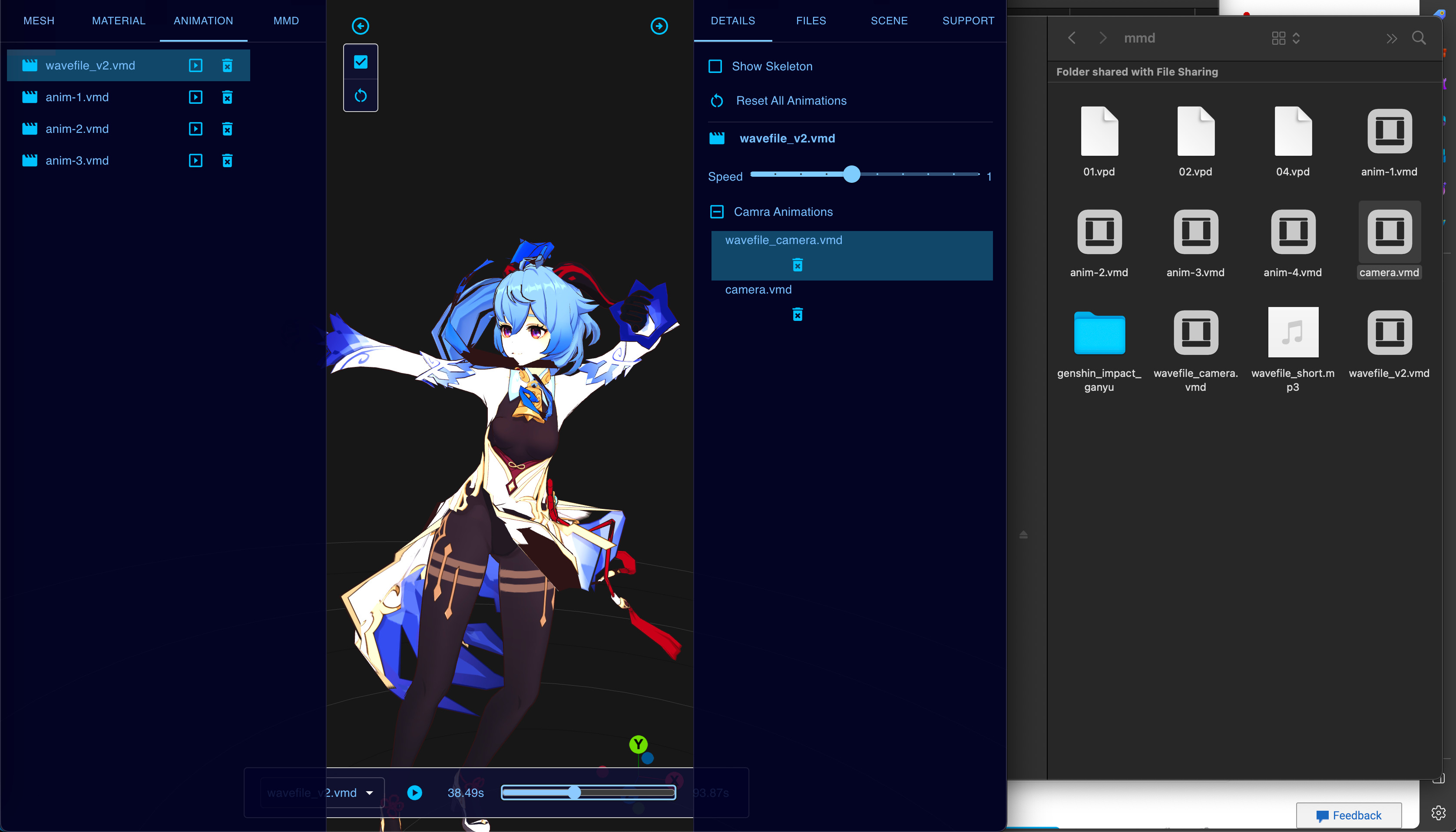The image size is (1456, 832).
Task: Select camera.vmd file in Finder
Action: point(1389,240)
